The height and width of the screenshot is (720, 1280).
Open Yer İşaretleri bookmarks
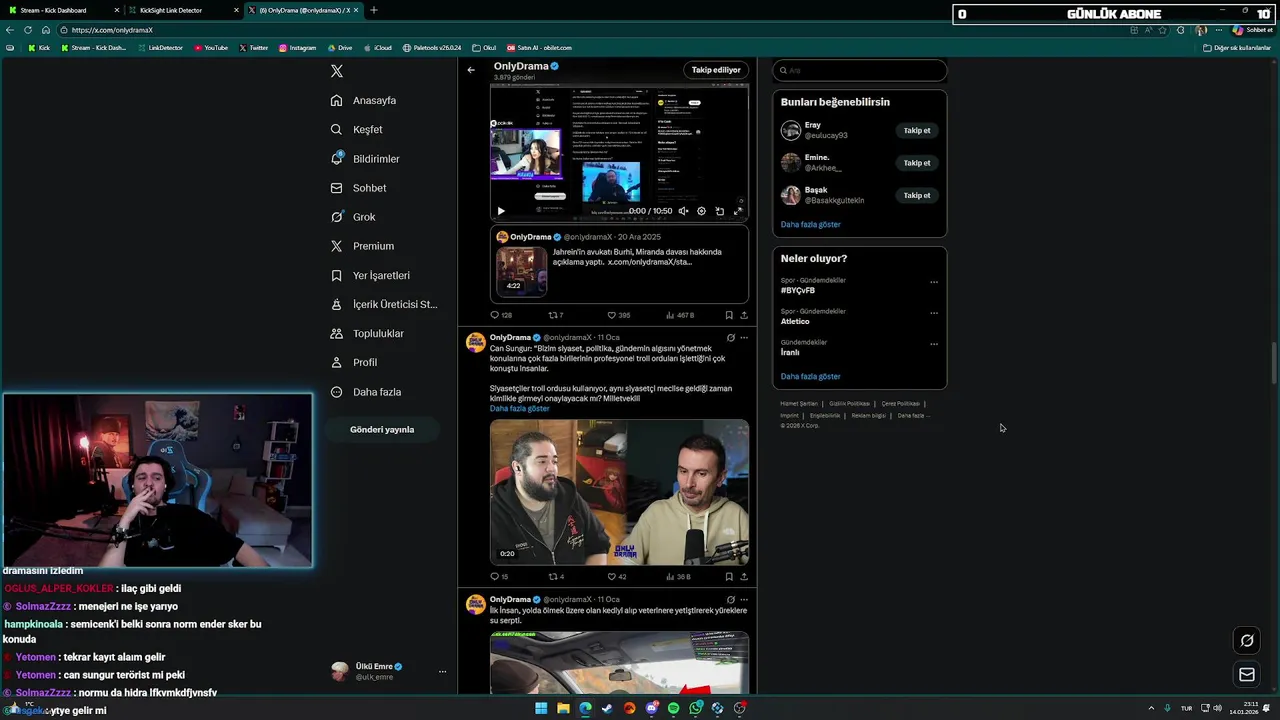(370, 275)
